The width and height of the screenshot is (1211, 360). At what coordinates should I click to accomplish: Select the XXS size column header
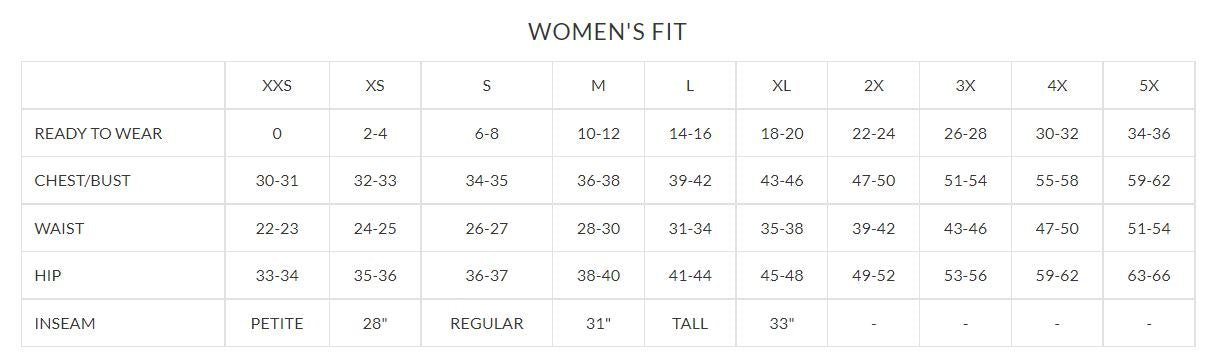[277, 86]
